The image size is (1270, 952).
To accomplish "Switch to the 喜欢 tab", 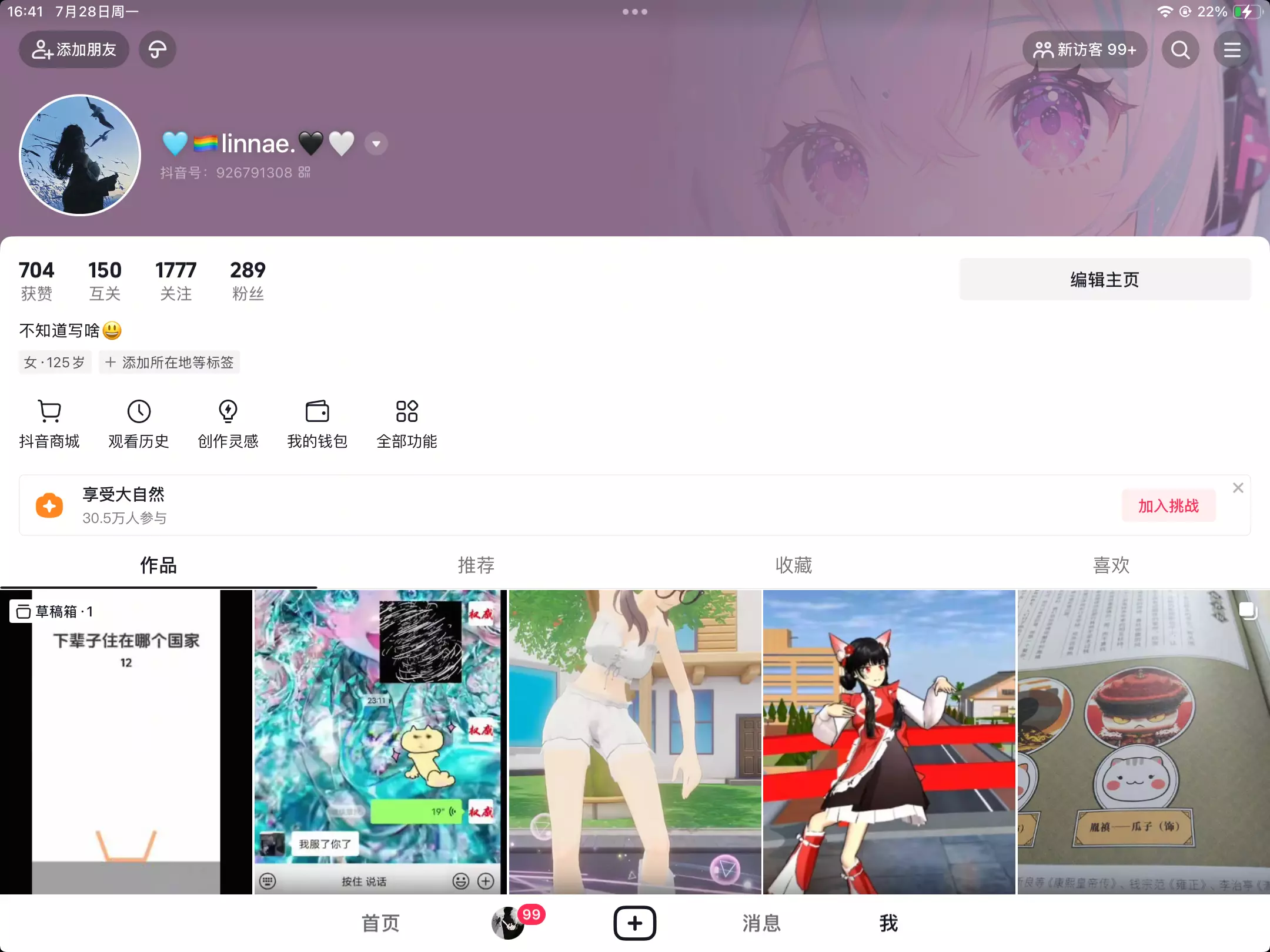I will 1111,565.
